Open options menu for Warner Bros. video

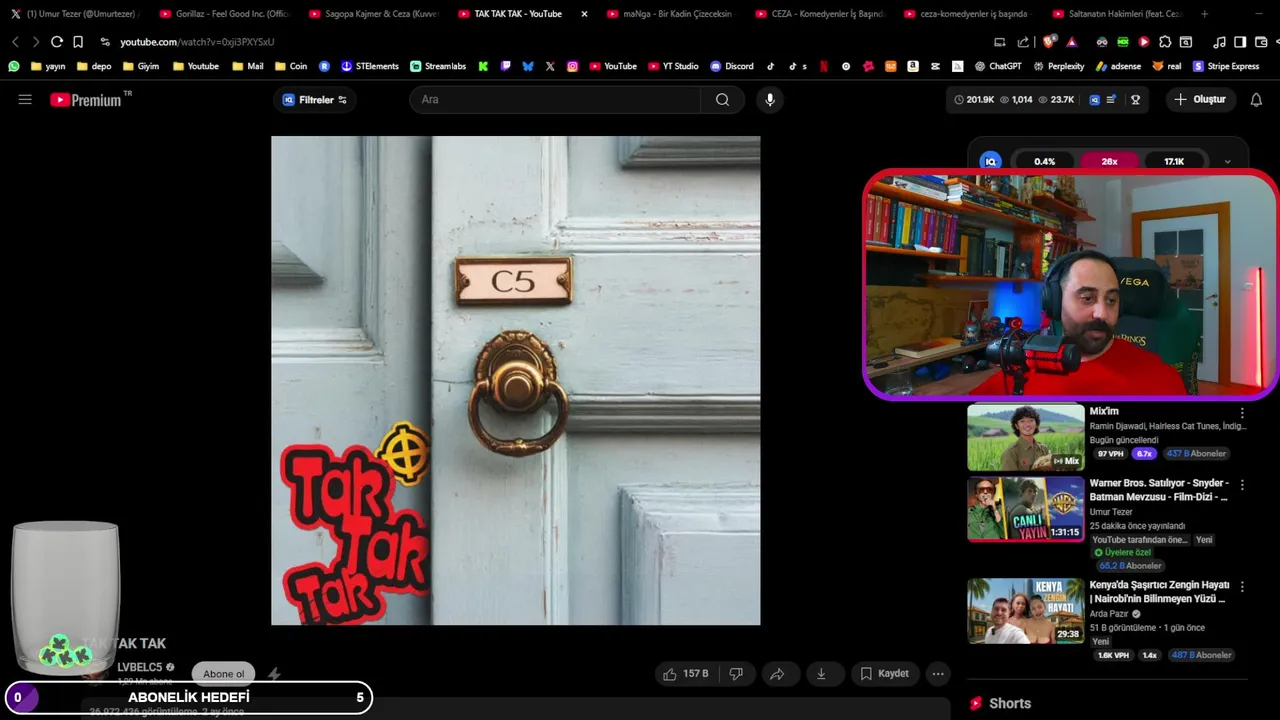pyautogui.click(x=1242, y=485)
